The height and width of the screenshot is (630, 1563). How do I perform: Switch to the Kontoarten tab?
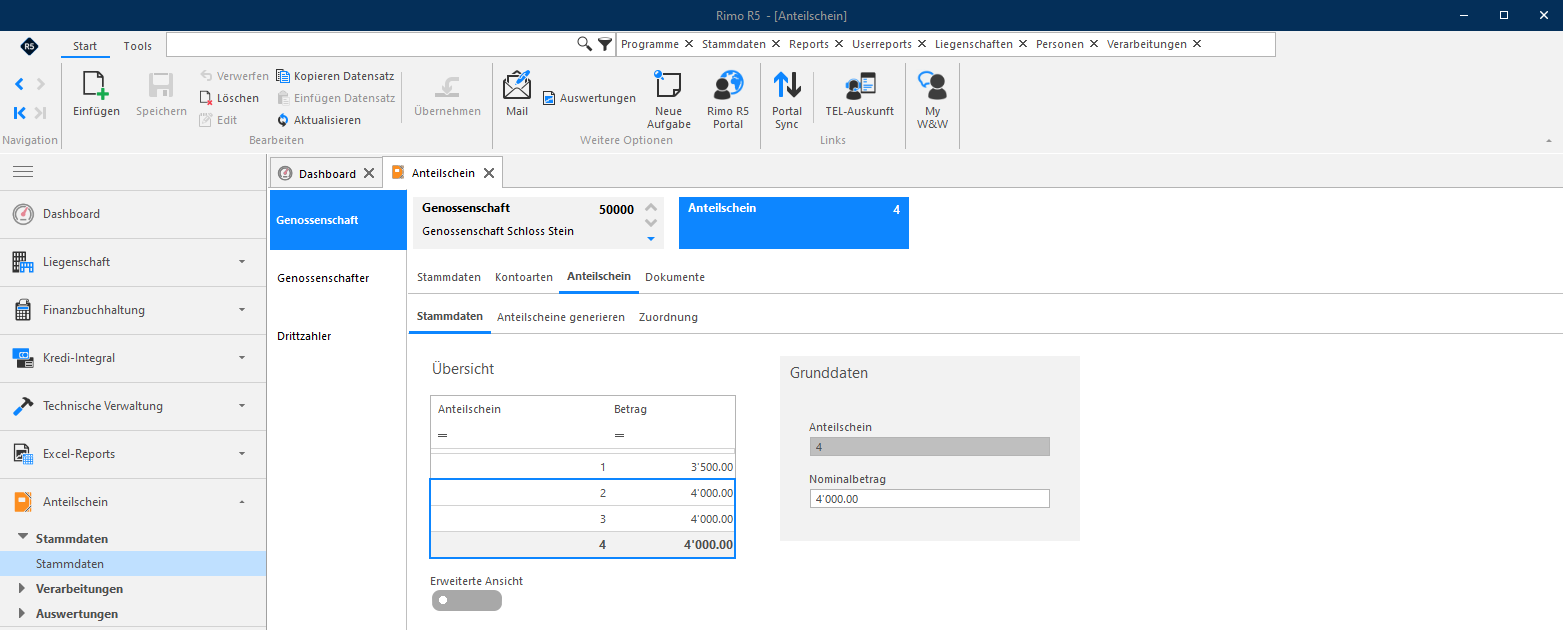click(x=524, y=277)
